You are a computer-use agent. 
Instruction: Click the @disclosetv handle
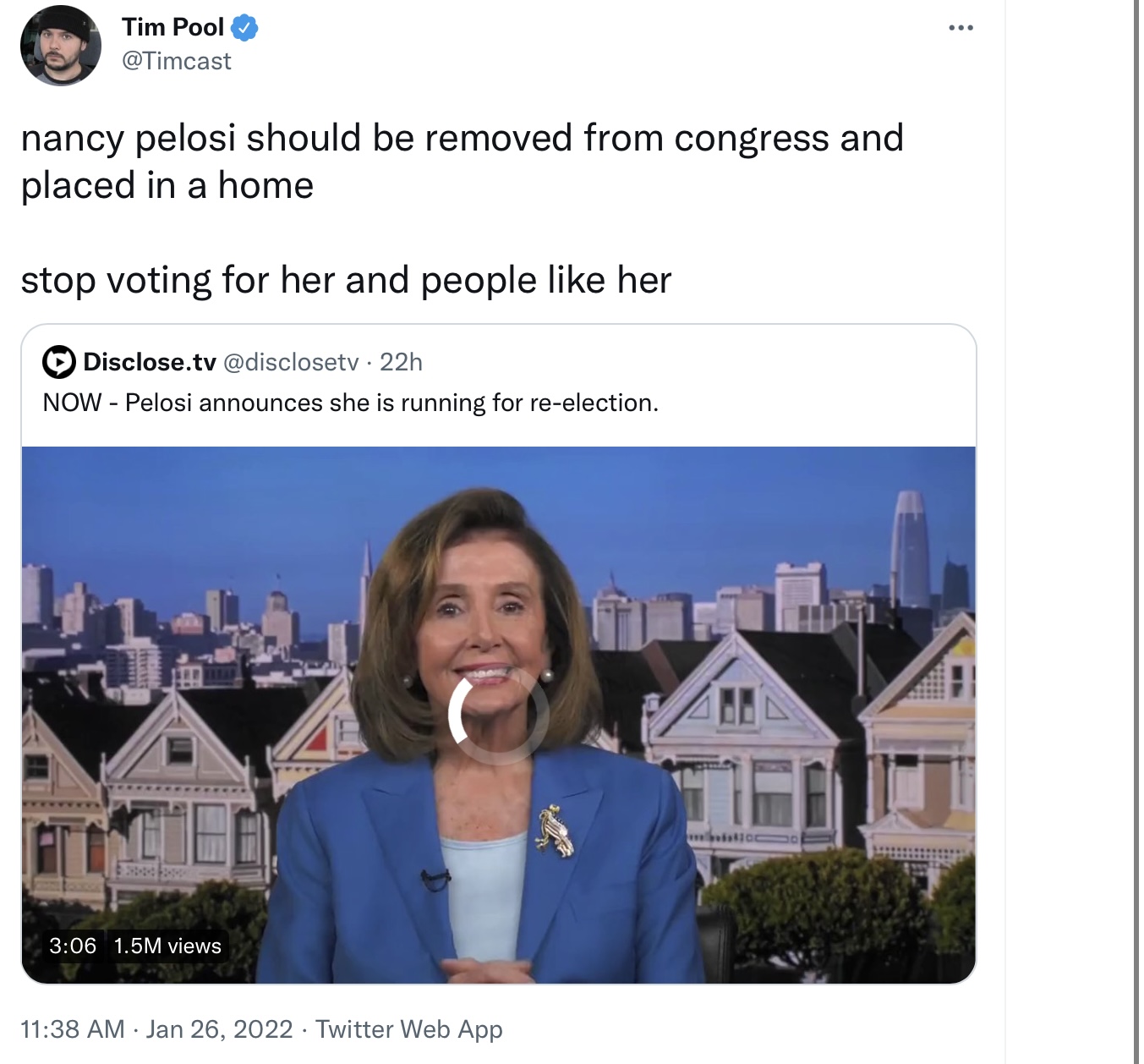[291, 362]
